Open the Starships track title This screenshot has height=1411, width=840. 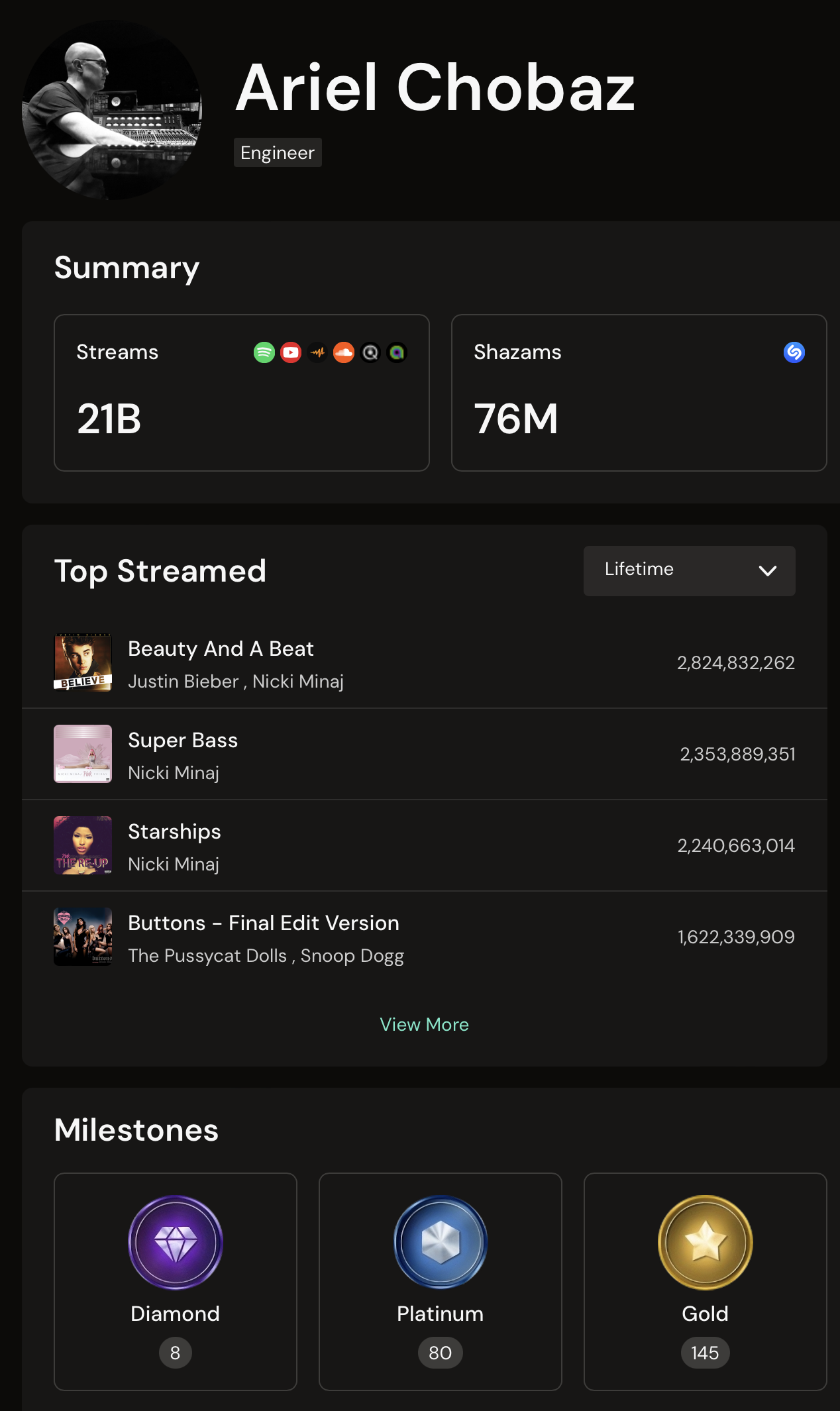pos(175,832)
